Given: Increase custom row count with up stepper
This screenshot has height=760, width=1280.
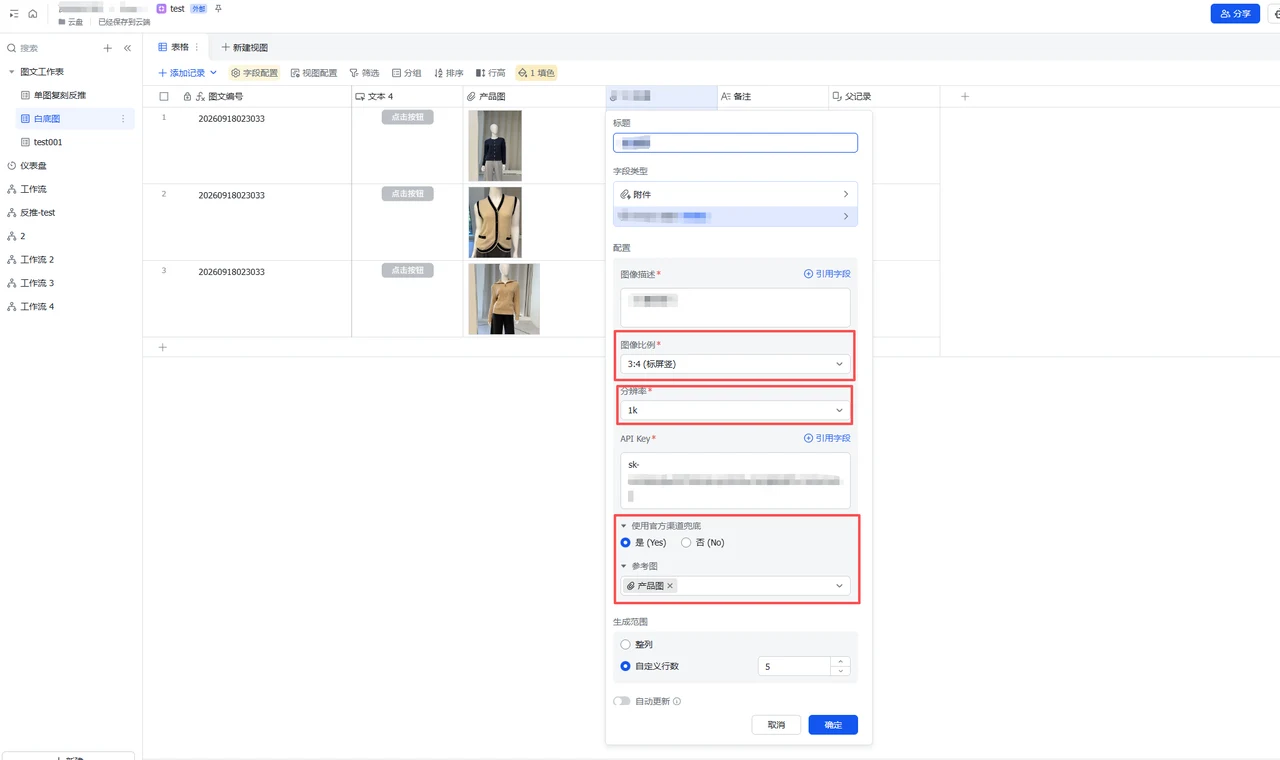Looking at the screenshot, I should [x=840, y=661].
